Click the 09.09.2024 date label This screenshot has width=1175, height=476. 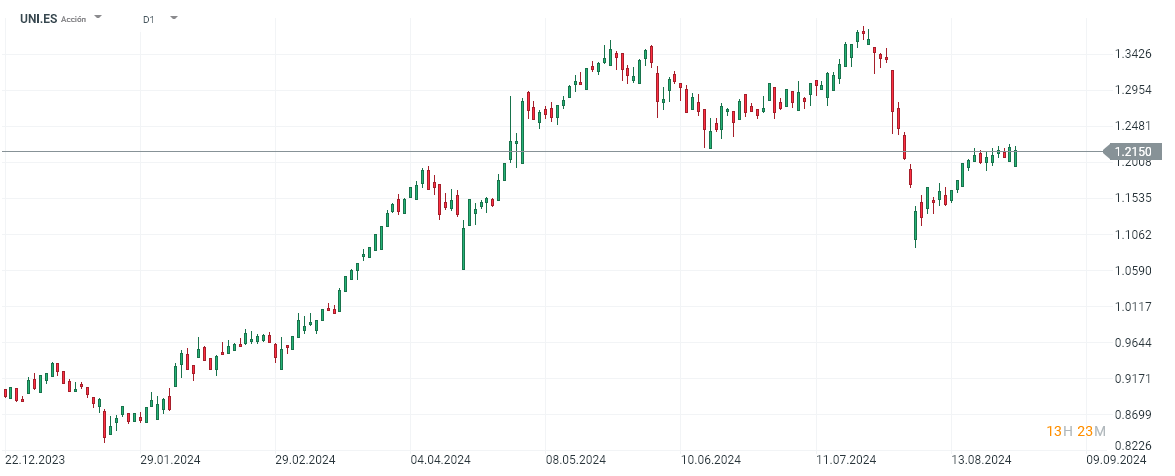pos(1116,460)
